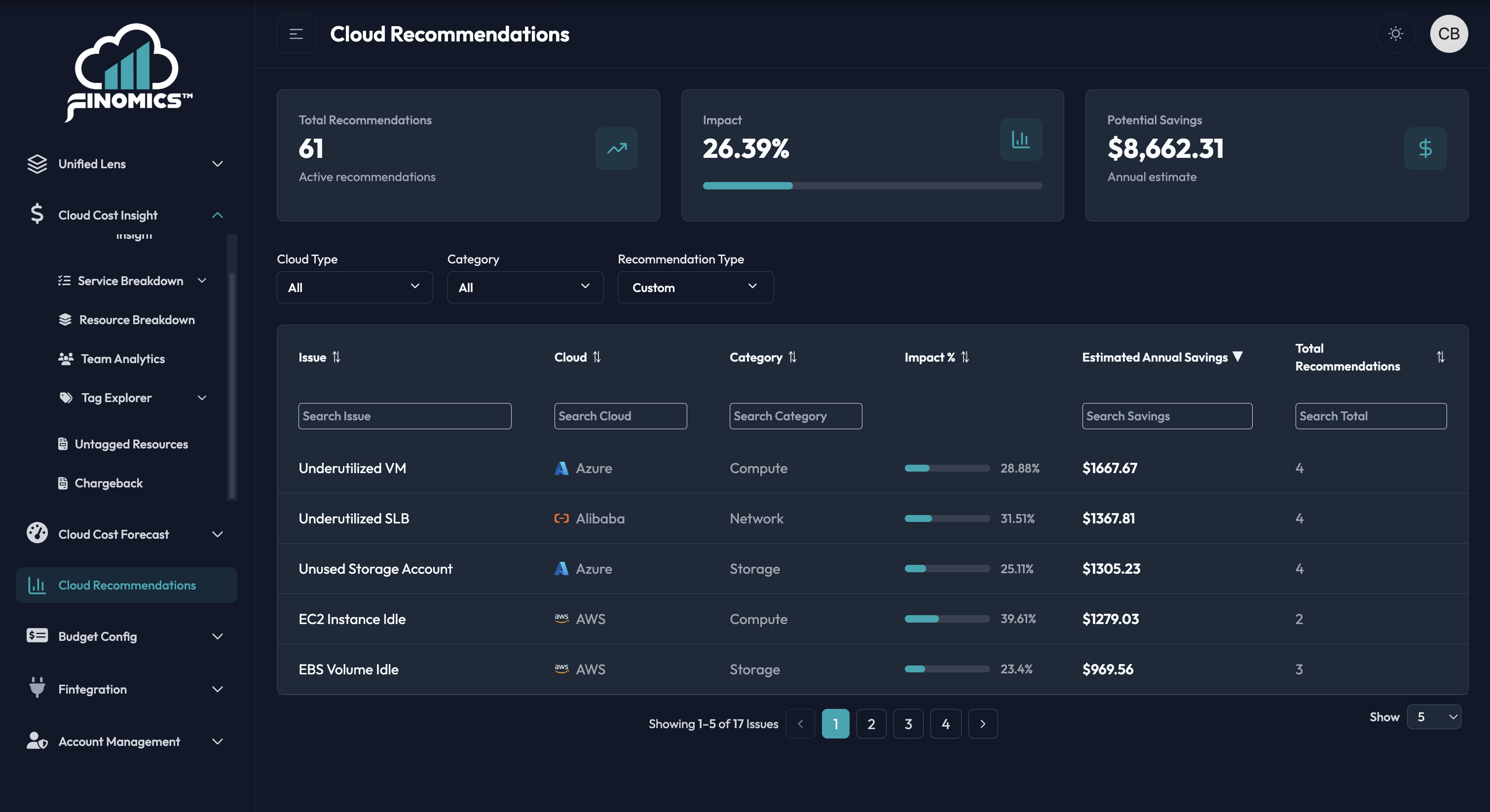Toggle Estimated Annual Savings sort direction
The width and height of the screenshot is (1490, 812).
(1237, 357)
